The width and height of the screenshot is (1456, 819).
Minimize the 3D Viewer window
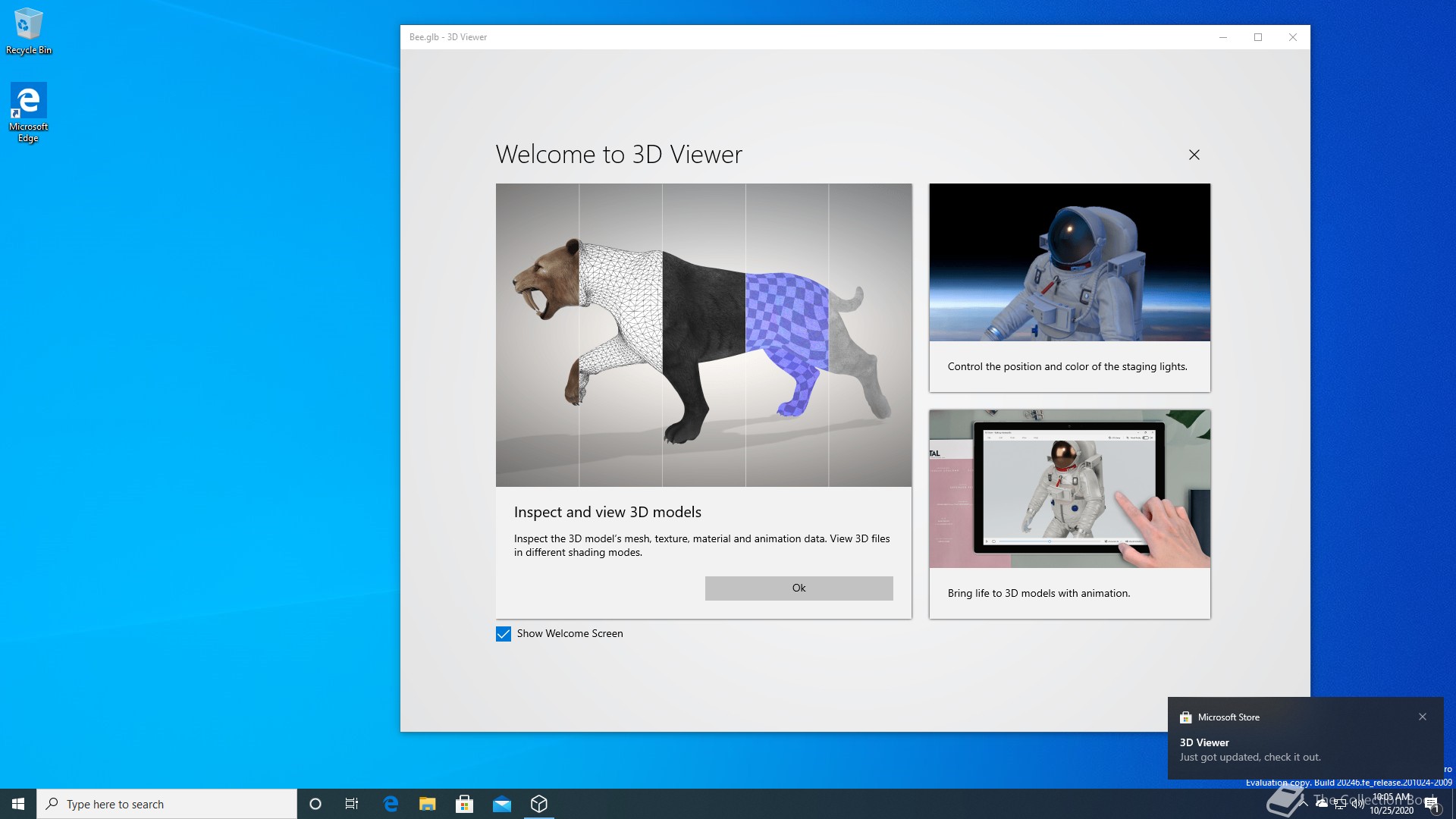1223,37
